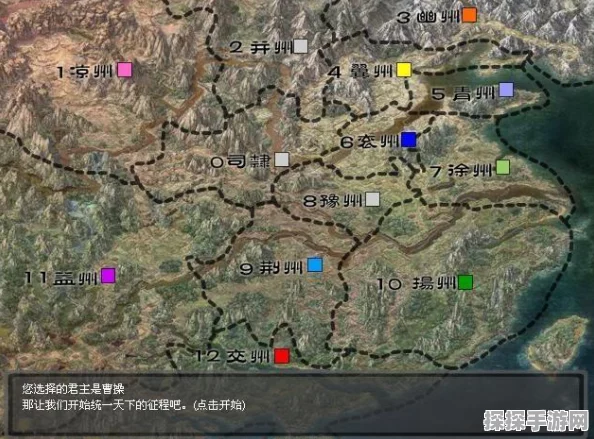The width and height of the screenshot is (594, 439).
Task: Select the 0 司隶 province label
Action: point(241,162)
